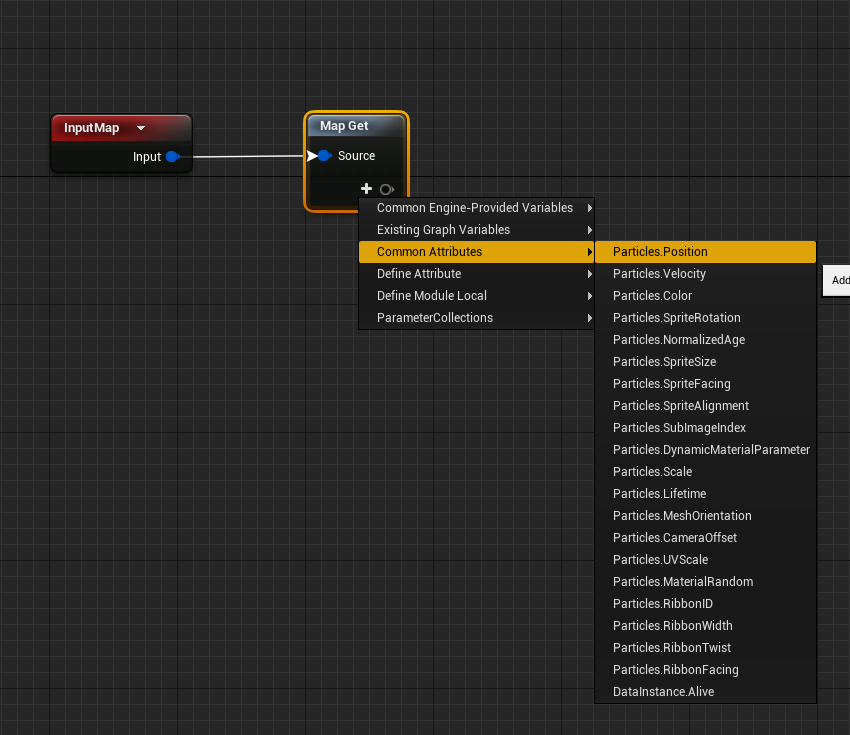Image resolution: width=850 pixels, height=735 pixels.
Task: Choose Particles.NormalizedAge attribute
Action: pos(705,340)
